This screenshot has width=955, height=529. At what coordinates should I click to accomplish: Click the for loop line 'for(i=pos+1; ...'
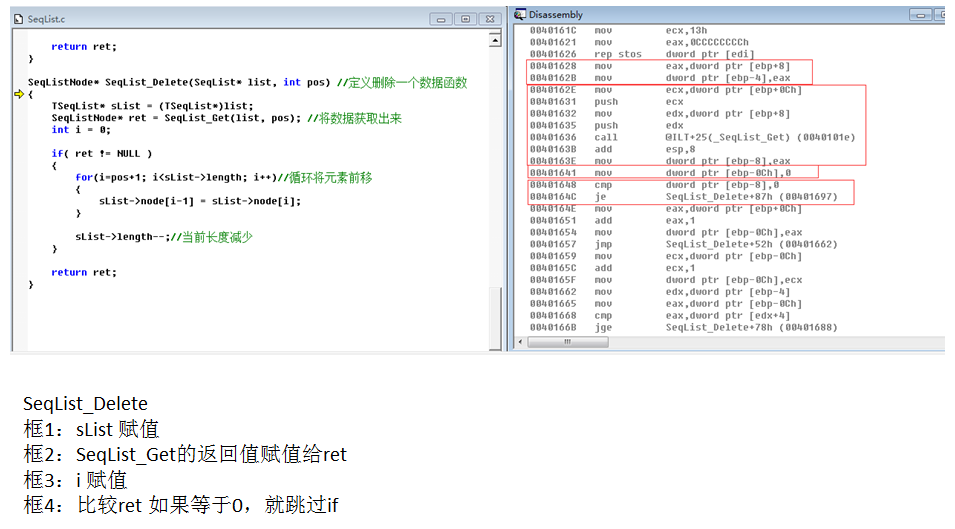(x=224, y=177)
